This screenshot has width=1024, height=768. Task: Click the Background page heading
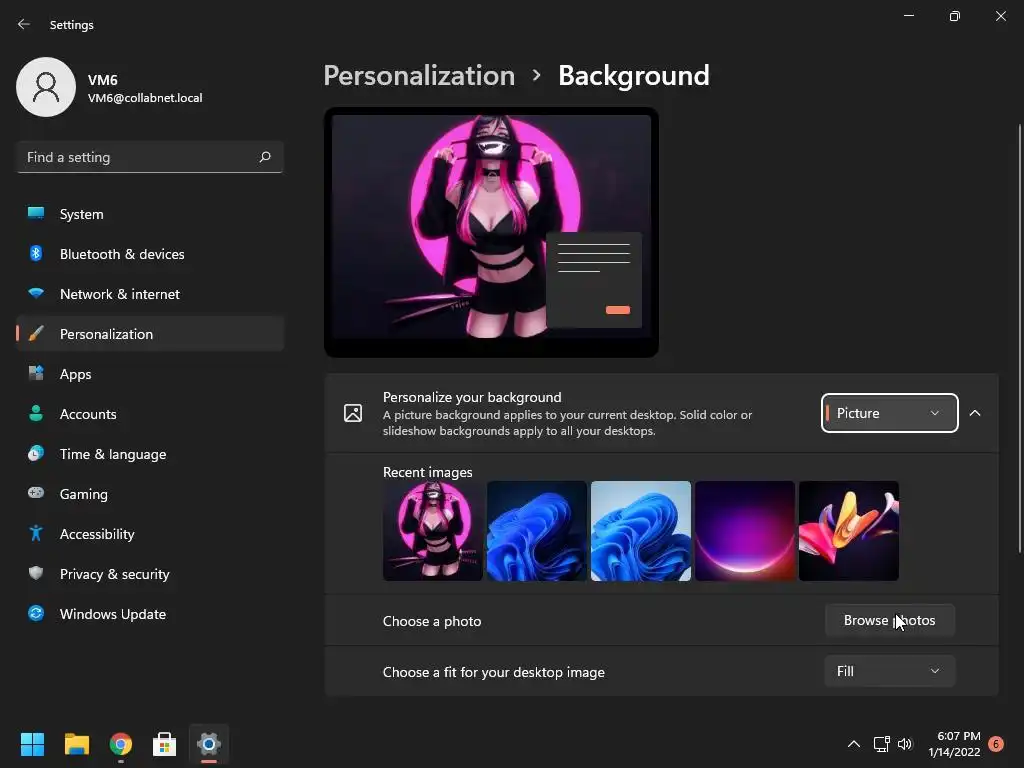(633, 76)
